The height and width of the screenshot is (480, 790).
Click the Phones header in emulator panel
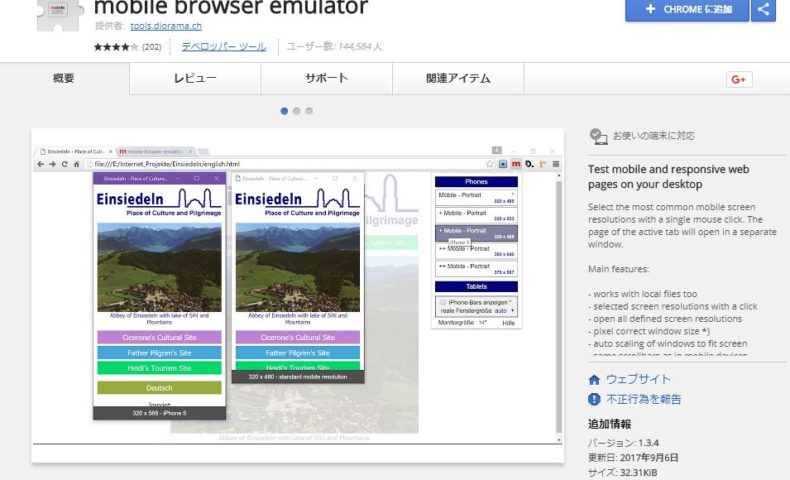476,182
